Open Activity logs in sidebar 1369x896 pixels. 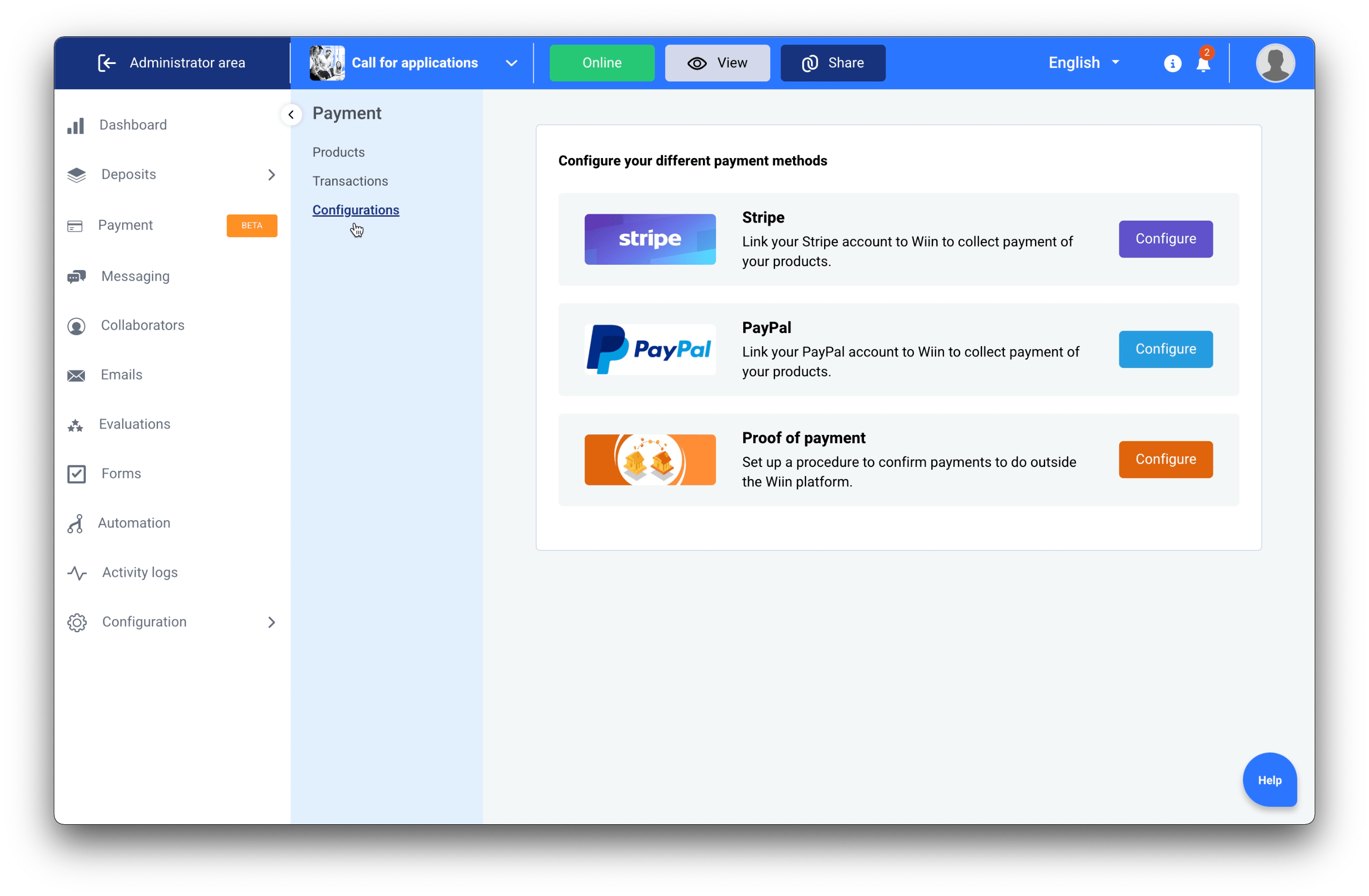click(x=140, y=573)
